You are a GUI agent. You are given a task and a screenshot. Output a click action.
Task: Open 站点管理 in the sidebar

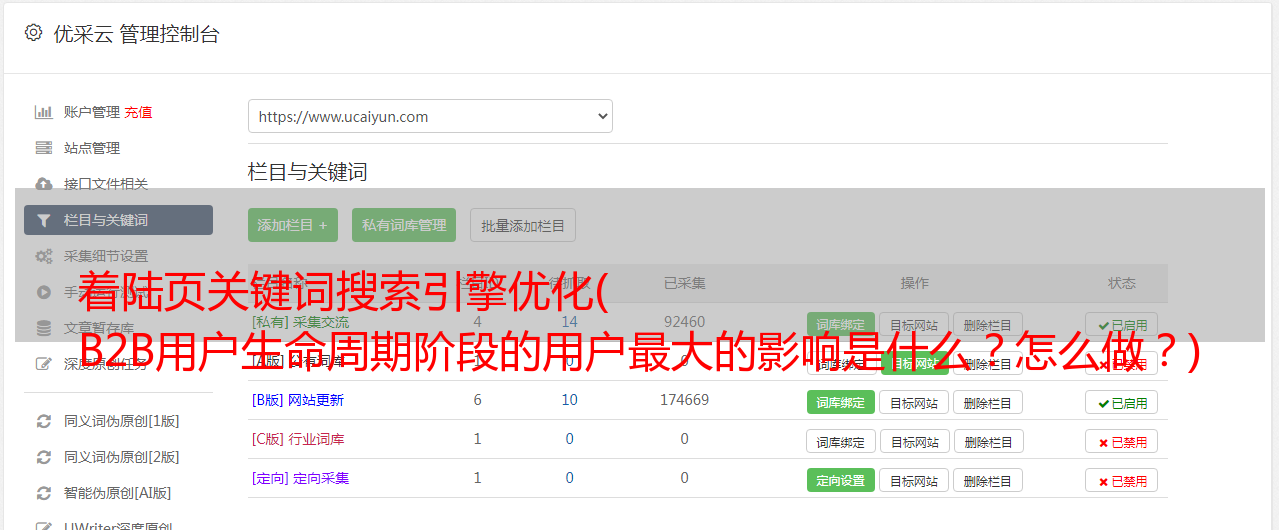pyautogui.click(x=92, y=148)
